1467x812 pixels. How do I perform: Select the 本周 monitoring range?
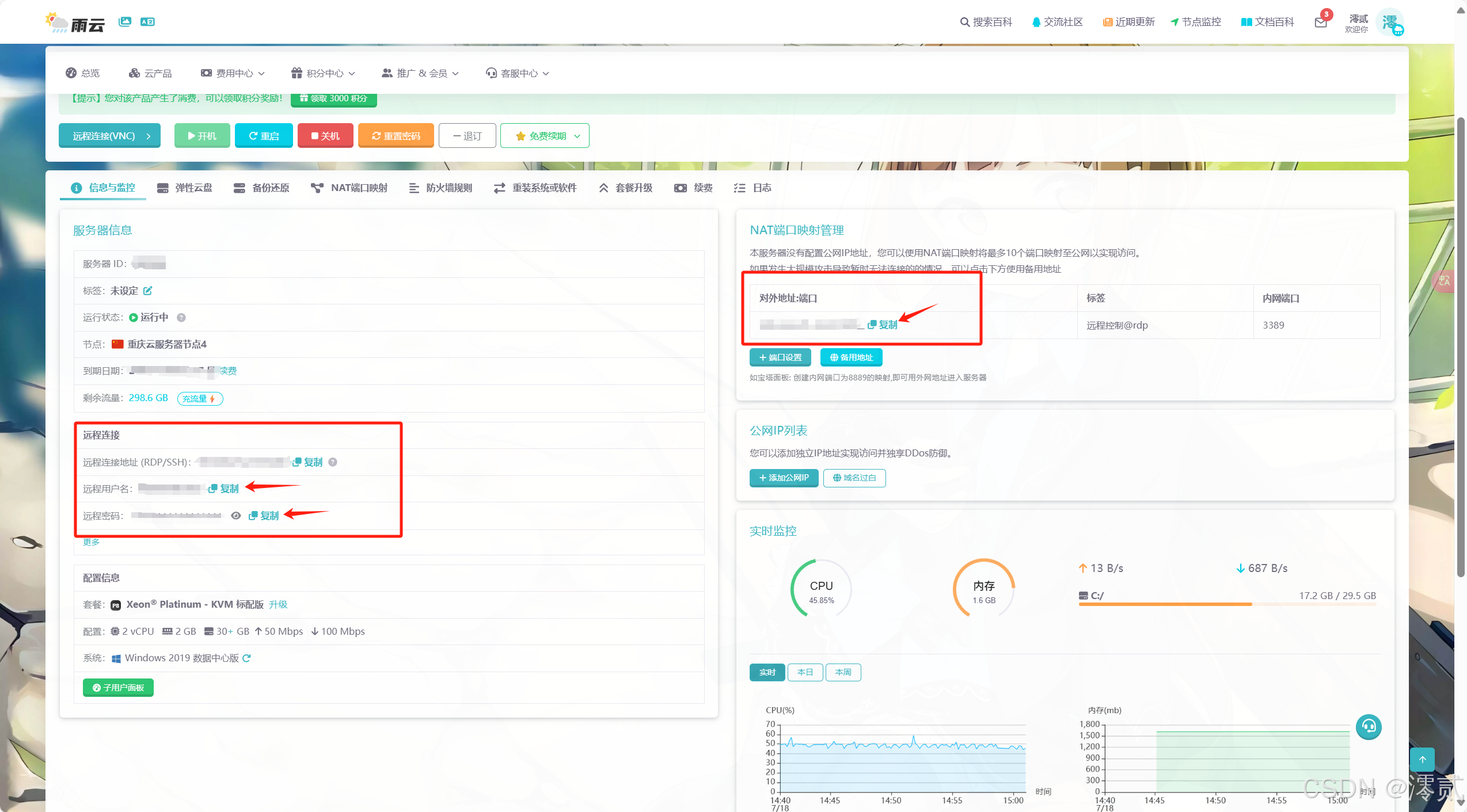[x=843, y=672]
